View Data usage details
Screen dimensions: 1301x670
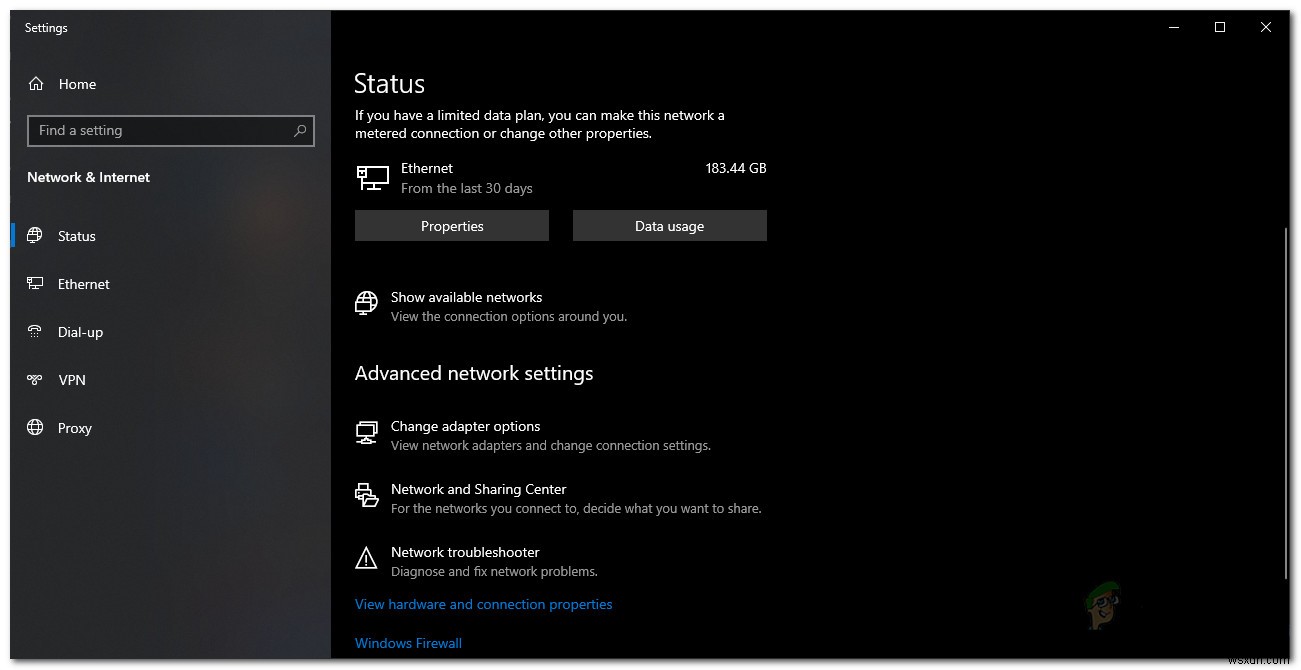tap(669, 225)
